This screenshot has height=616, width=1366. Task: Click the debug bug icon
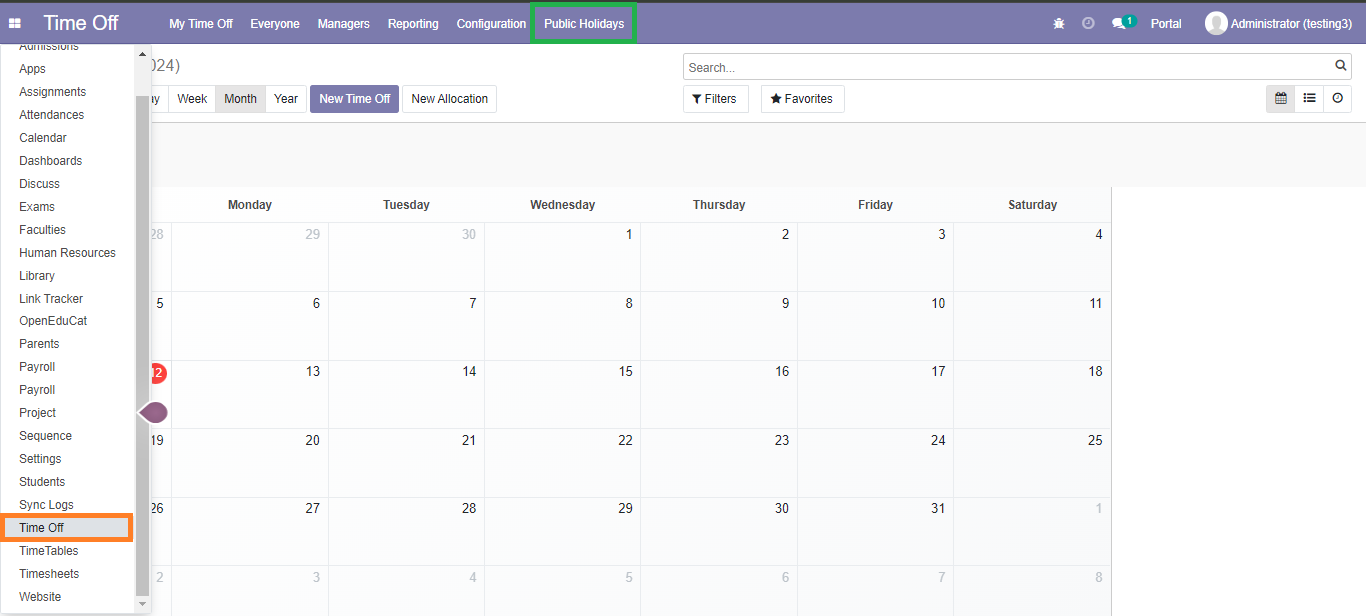point(1059,23)
